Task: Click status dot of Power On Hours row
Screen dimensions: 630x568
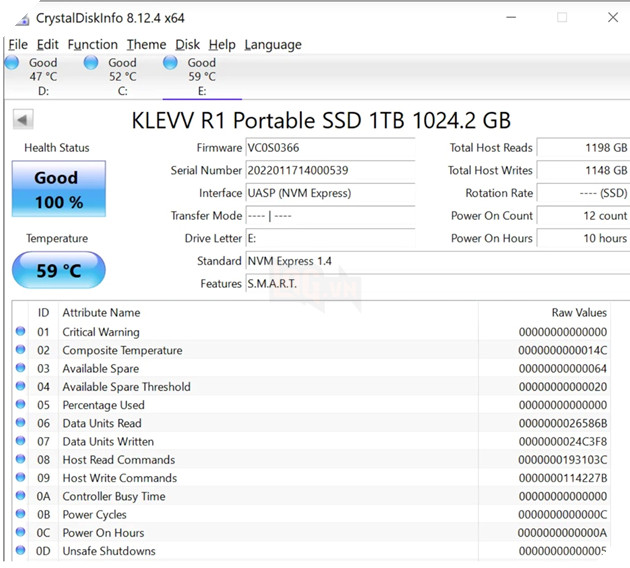Action: (x=20, y=532)
